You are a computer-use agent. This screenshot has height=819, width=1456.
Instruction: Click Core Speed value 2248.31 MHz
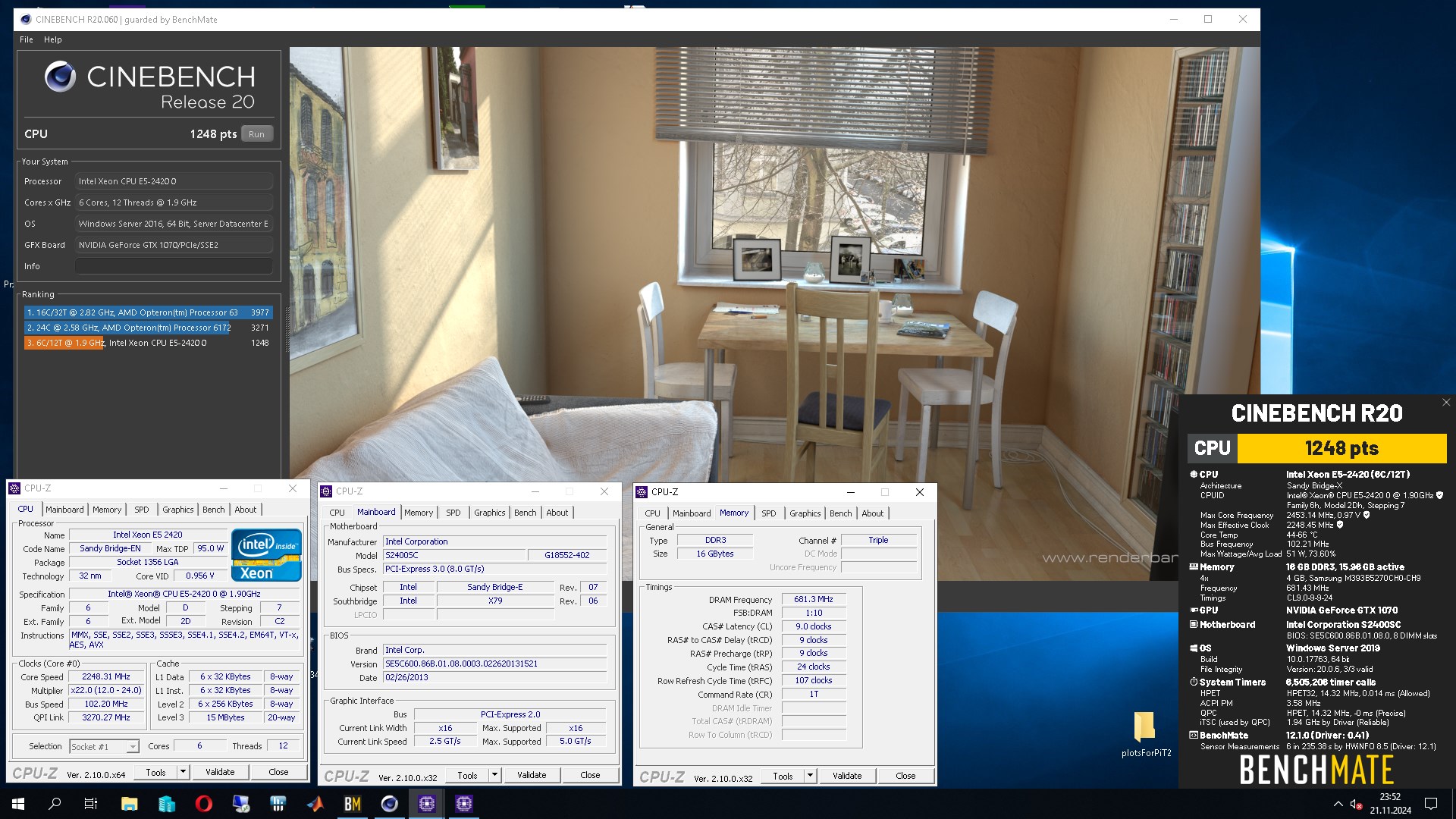click(x=106, y=677)
